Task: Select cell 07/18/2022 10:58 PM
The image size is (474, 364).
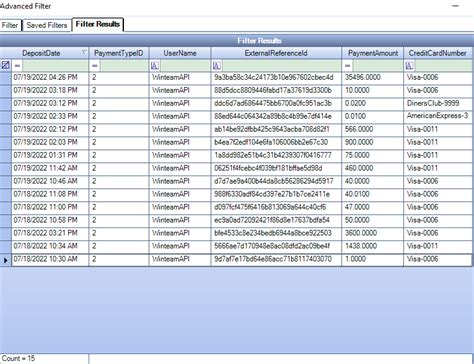Action: [50, 220]
